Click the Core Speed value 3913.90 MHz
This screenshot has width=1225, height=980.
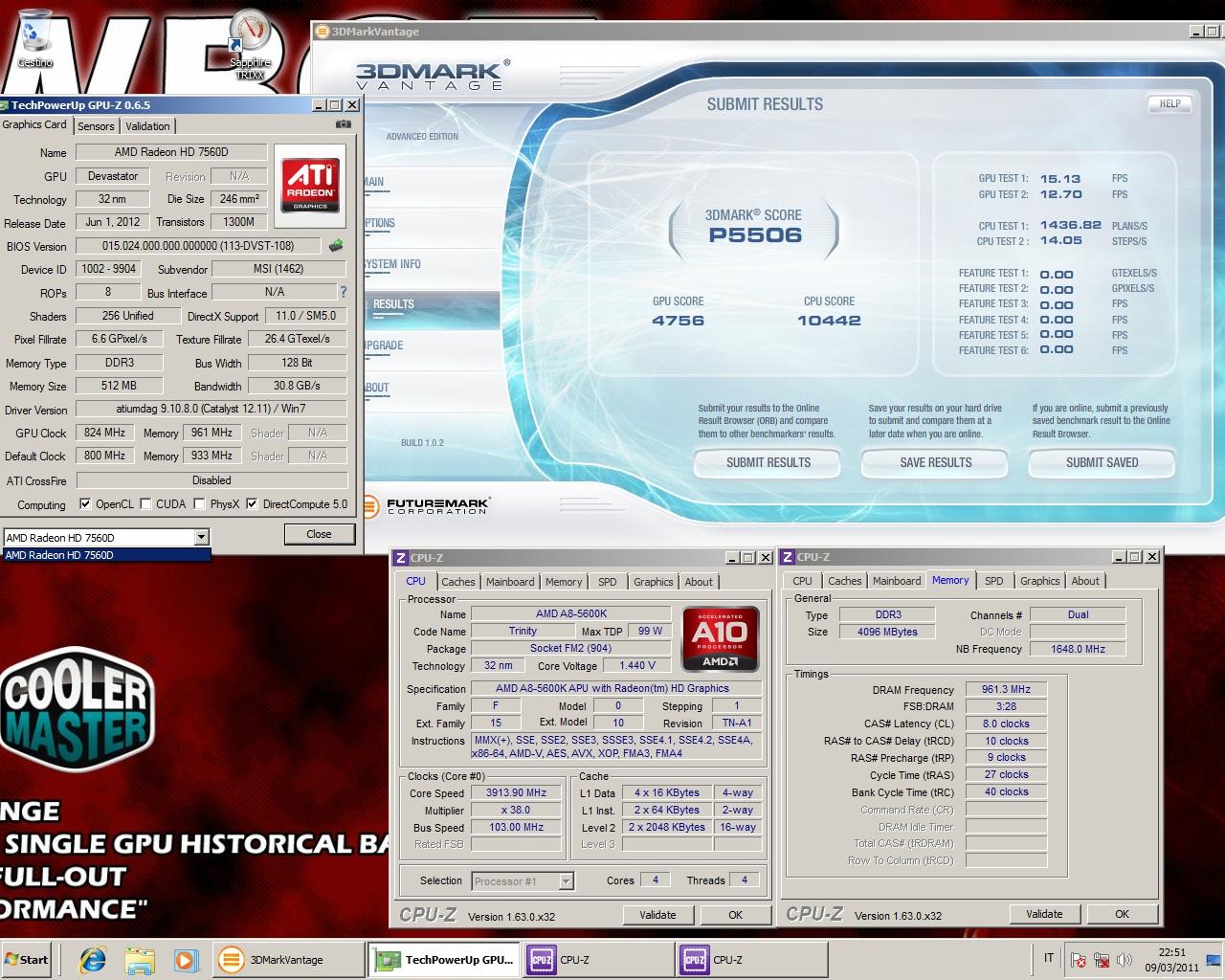(x=516, y=792)
